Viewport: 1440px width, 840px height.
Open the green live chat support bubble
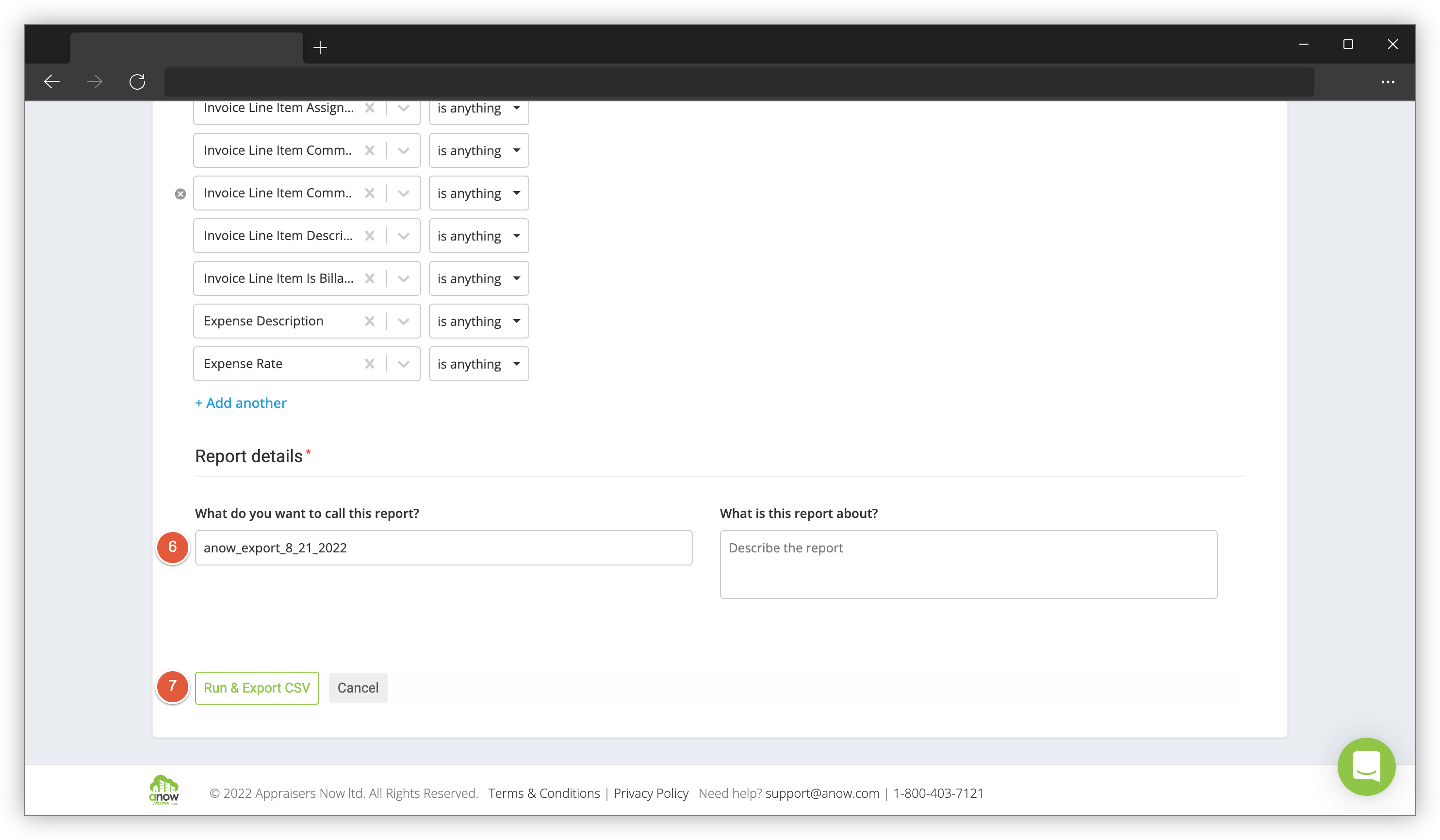coord(1366,766)
